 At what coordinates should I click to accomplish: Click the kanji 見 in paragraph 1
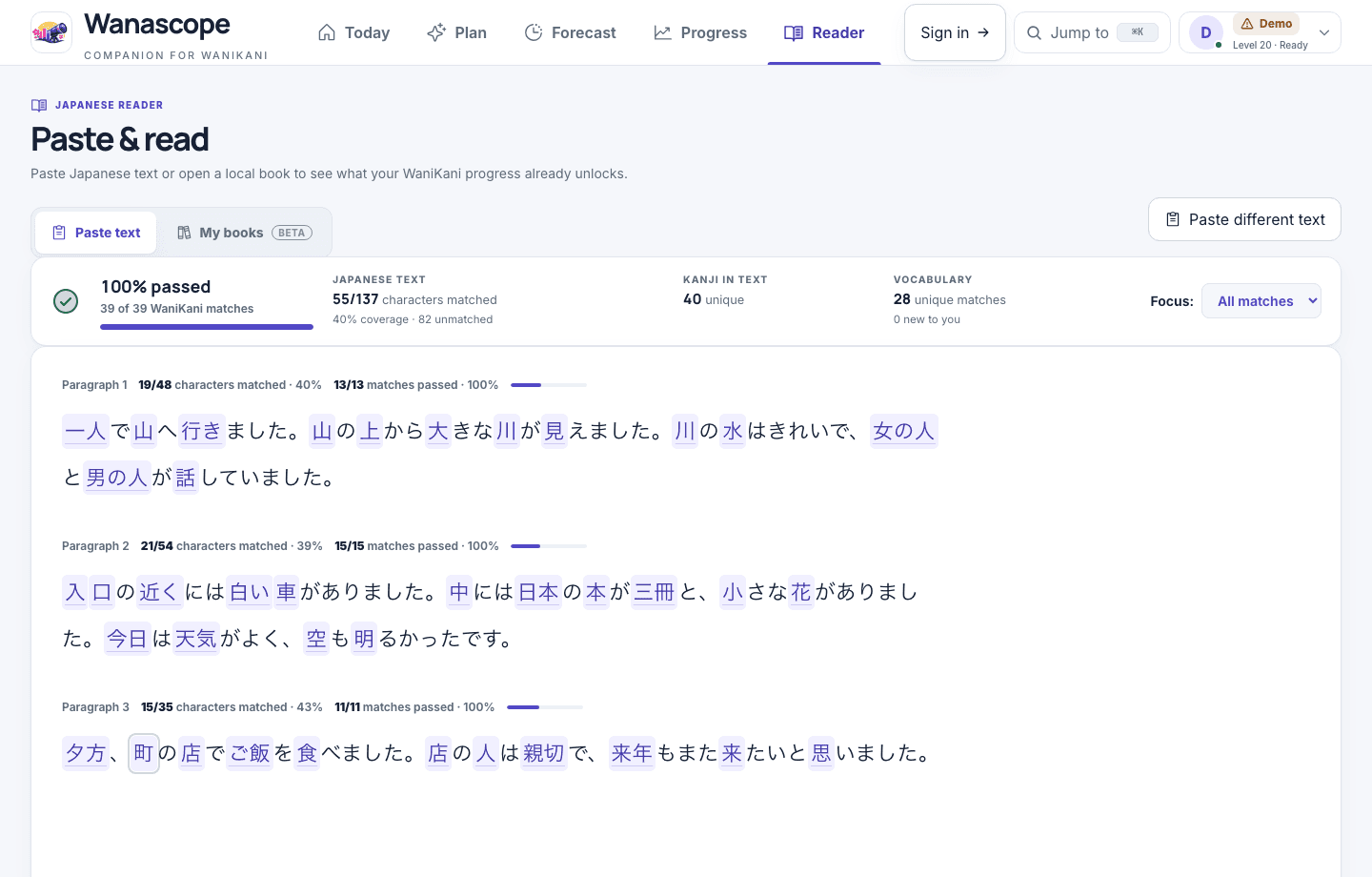(x=555, y=431)
